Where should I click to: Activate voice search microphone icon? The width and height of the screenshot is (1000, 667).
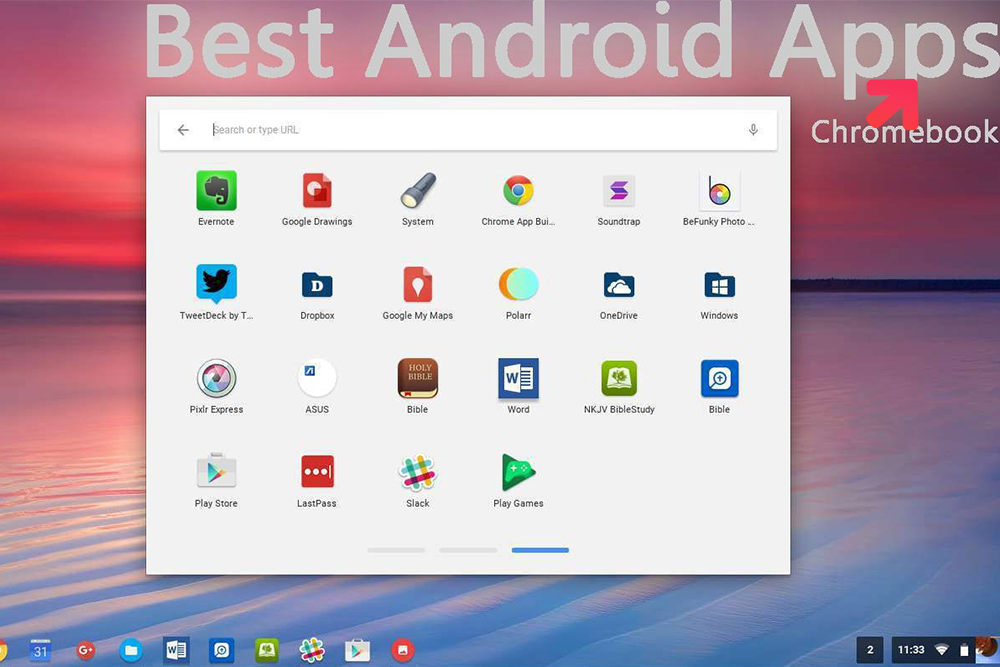point(753,130)
